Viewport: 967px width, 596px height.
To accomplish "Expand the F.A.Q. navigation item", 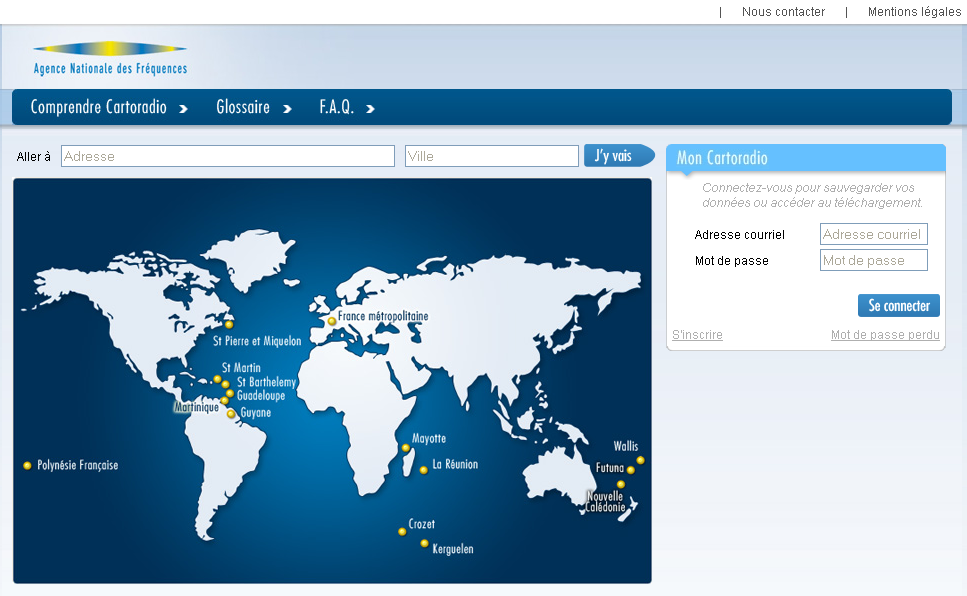I will (x=346, y=107).
